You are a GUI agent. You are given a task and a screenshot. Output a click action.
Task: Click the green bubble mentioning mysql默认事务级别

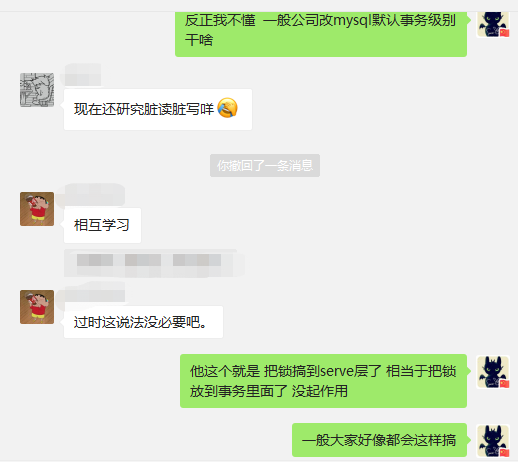click(x=321, y=34)
